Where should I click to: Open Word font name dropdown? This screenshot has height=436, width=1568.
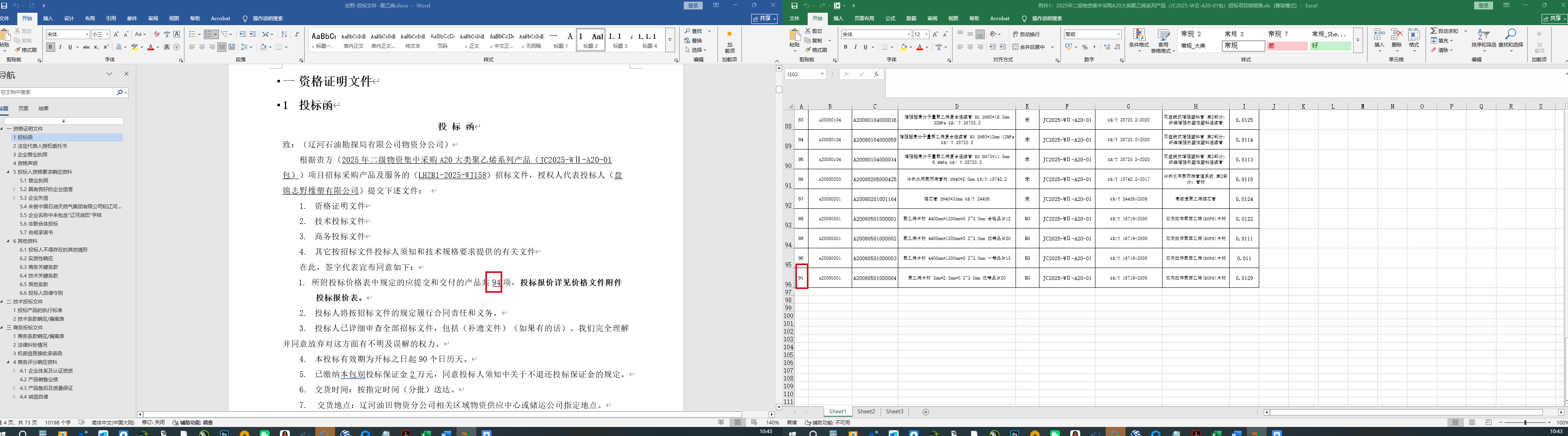point(87,34)
